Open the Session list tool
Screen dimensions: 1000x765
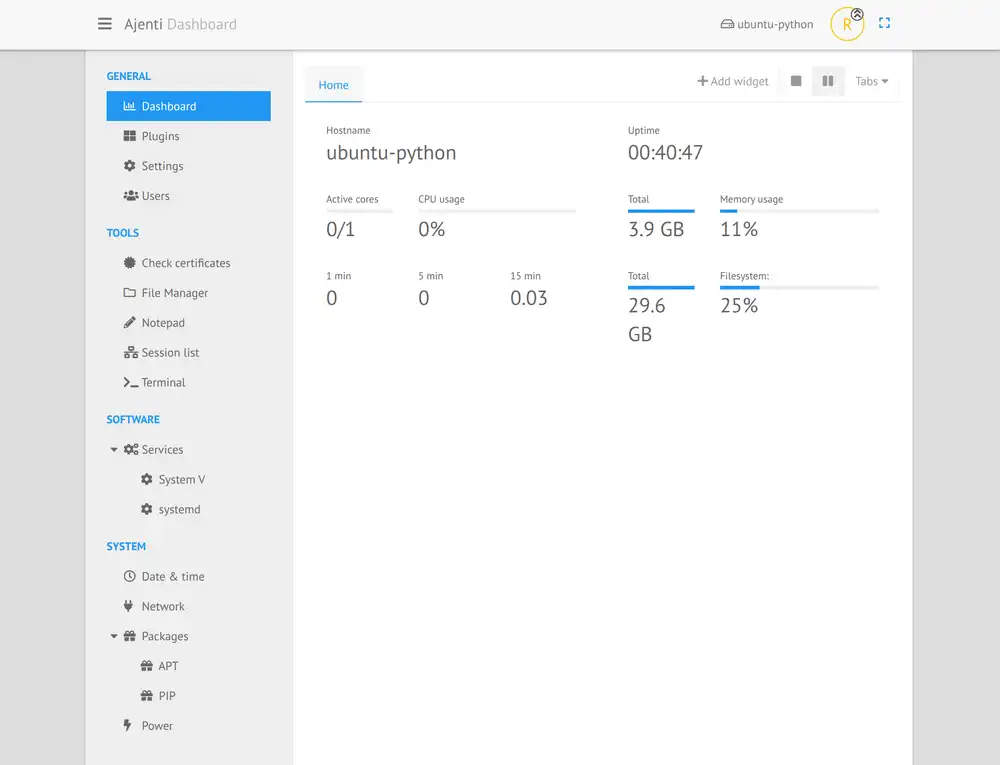tap(170, 352)
